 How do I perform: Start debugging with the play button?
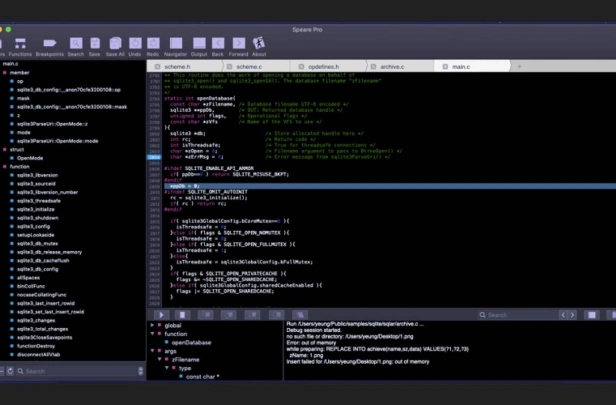coord(161,315)
